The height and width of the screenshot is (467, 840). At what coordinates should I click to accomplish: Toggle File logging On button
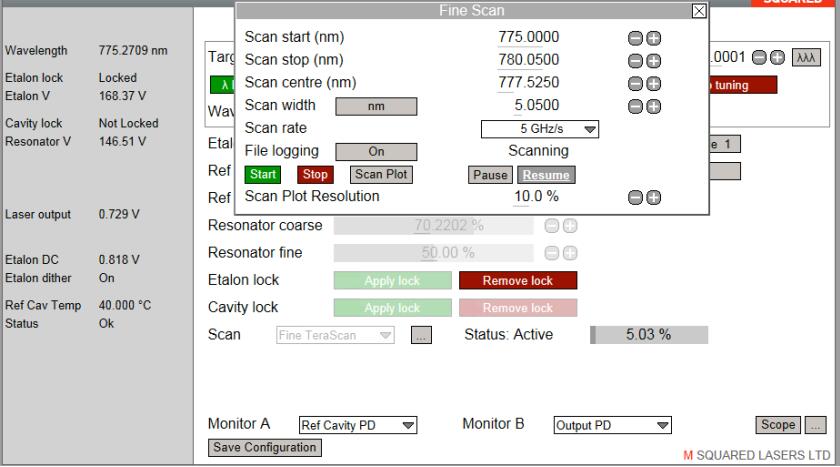coord(375,152)
